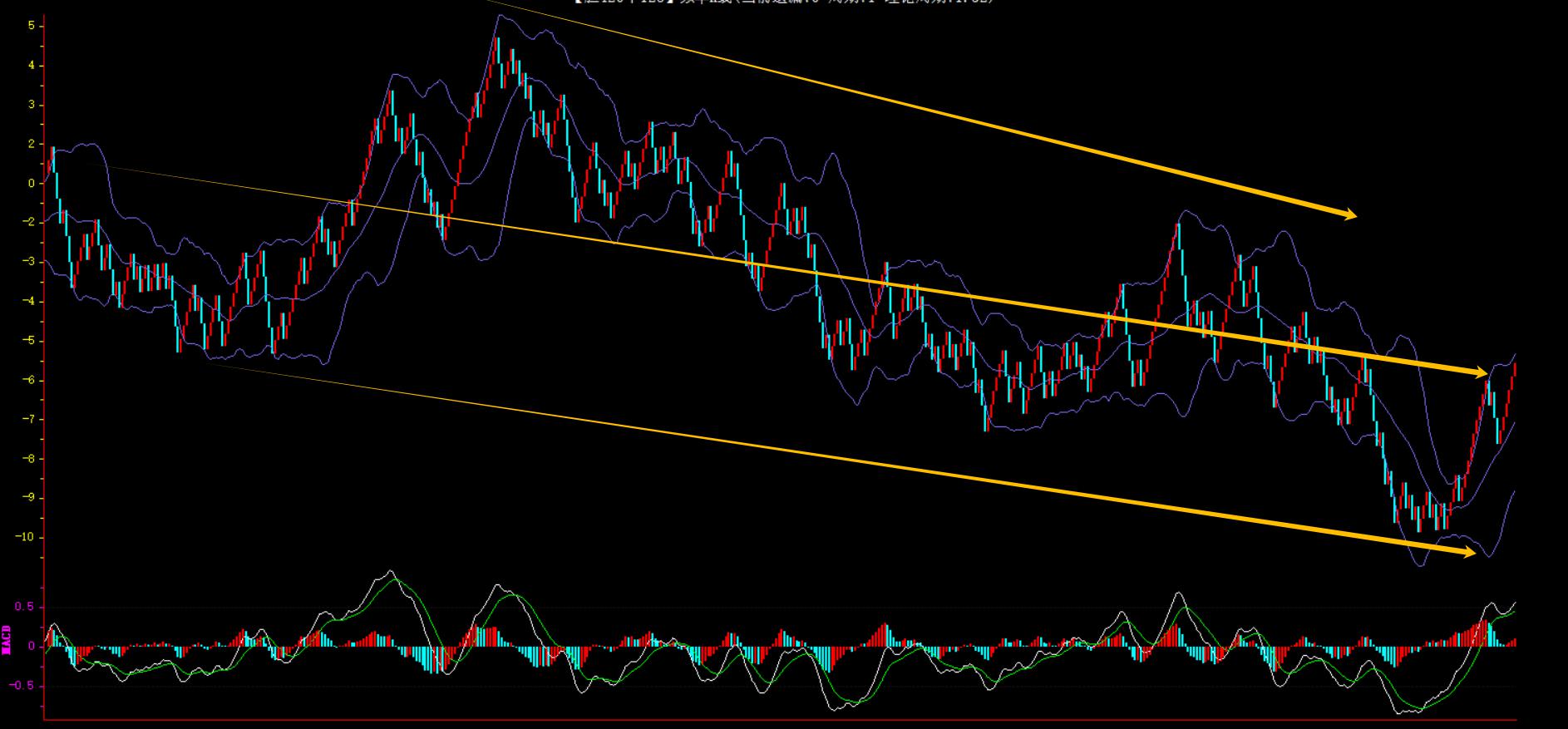Click the "0.5" label on the MACD axis
This screenshot has height=729, width=1568.
[25, 608]
